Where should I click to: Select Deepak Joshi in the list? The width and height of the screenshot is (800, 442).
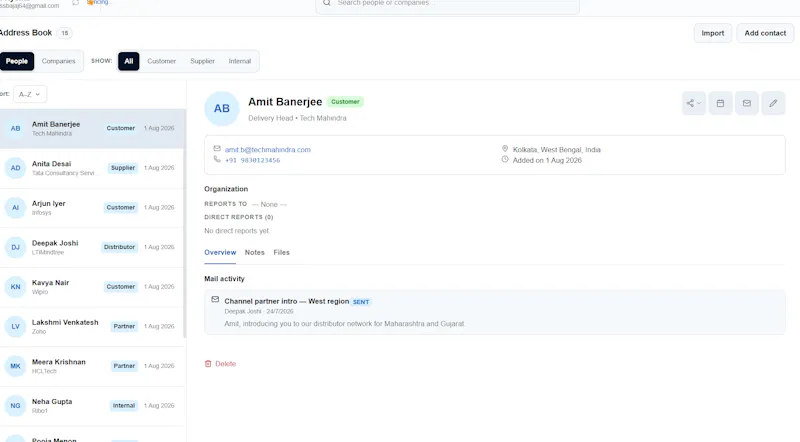[92, 247]
